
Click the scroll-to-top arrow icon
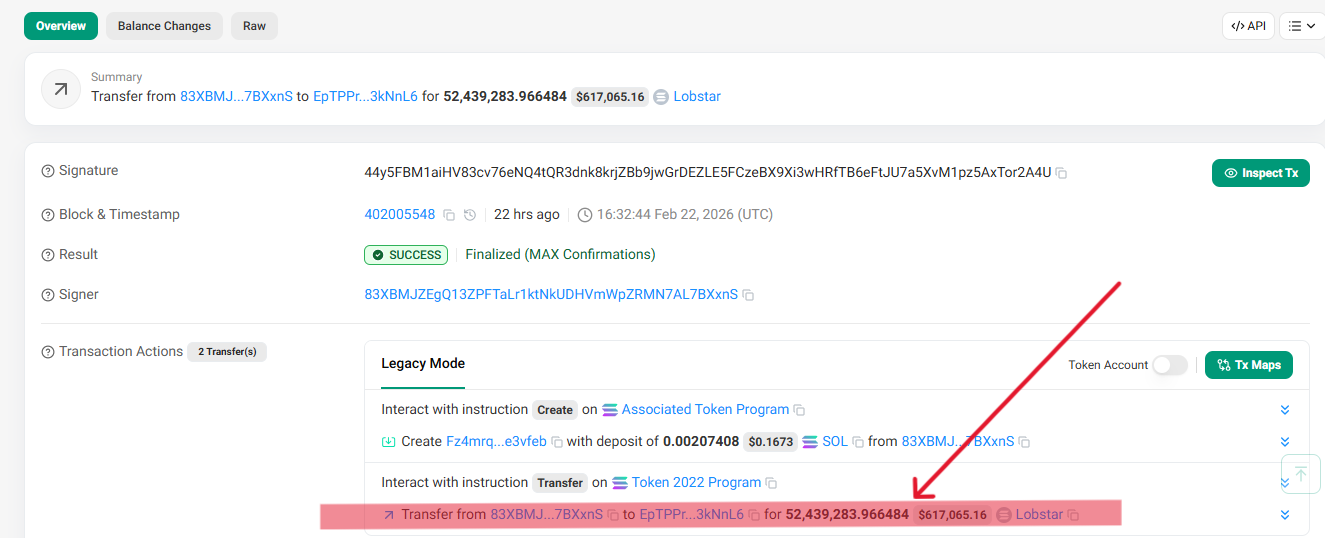coord(1300,473)
